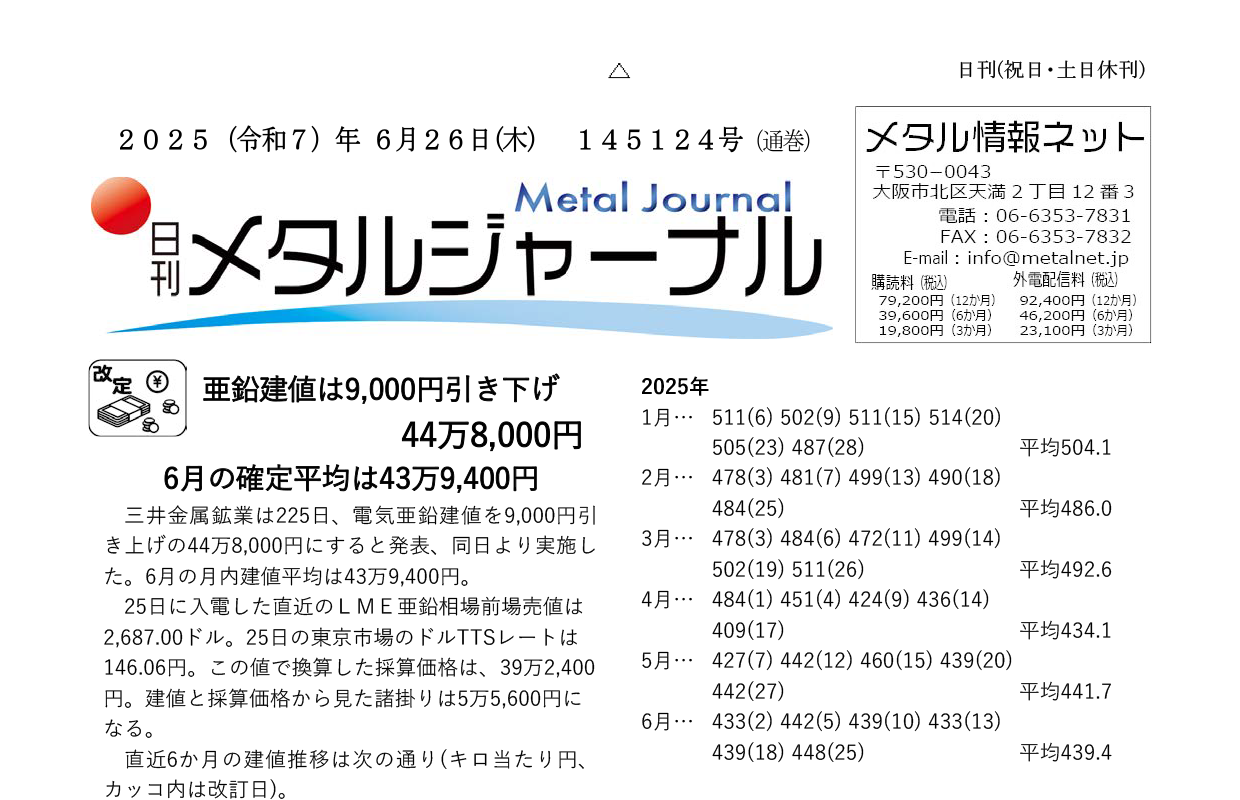Click the headline 亜鉛建値は9,000円引き下げ
This screenshot has width=1240, height=800.
(381, 389)
